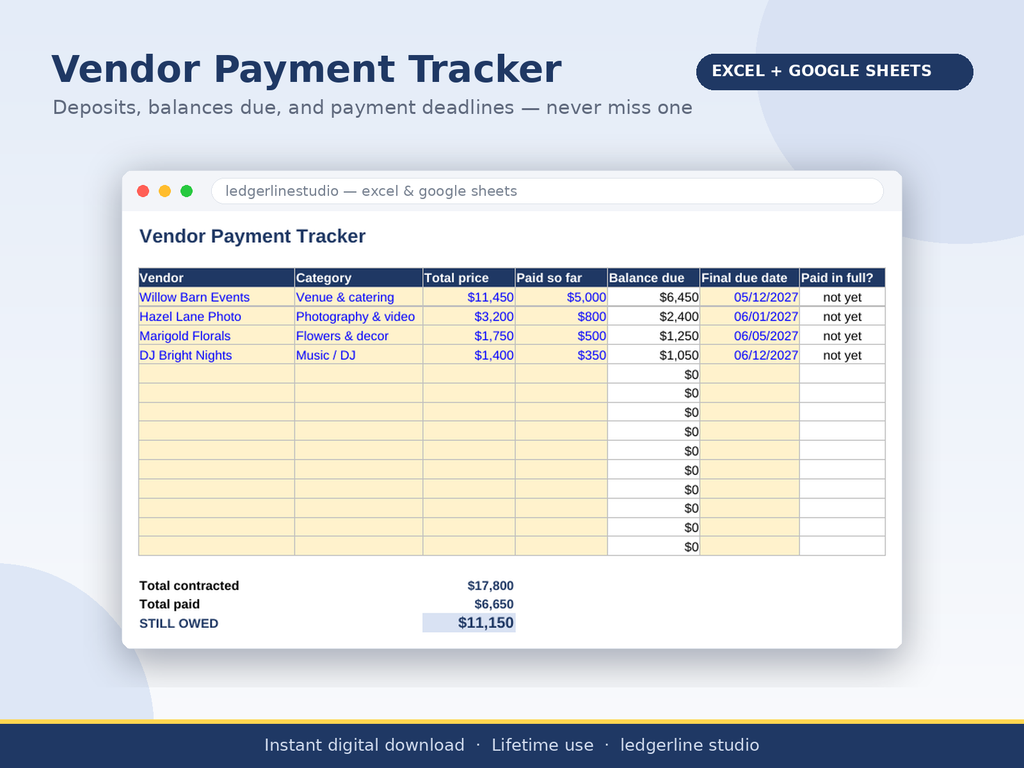Select the Balance due column header
This screenshot has width=1024, height=768.
653,278
